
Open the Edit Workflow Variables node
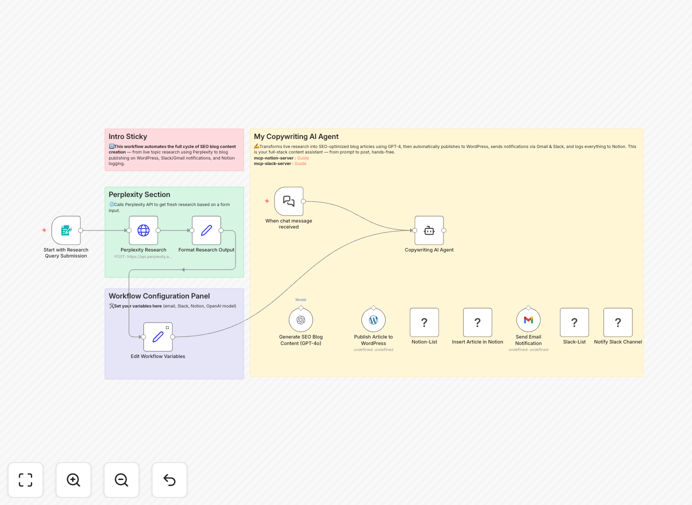pos(158,337)
